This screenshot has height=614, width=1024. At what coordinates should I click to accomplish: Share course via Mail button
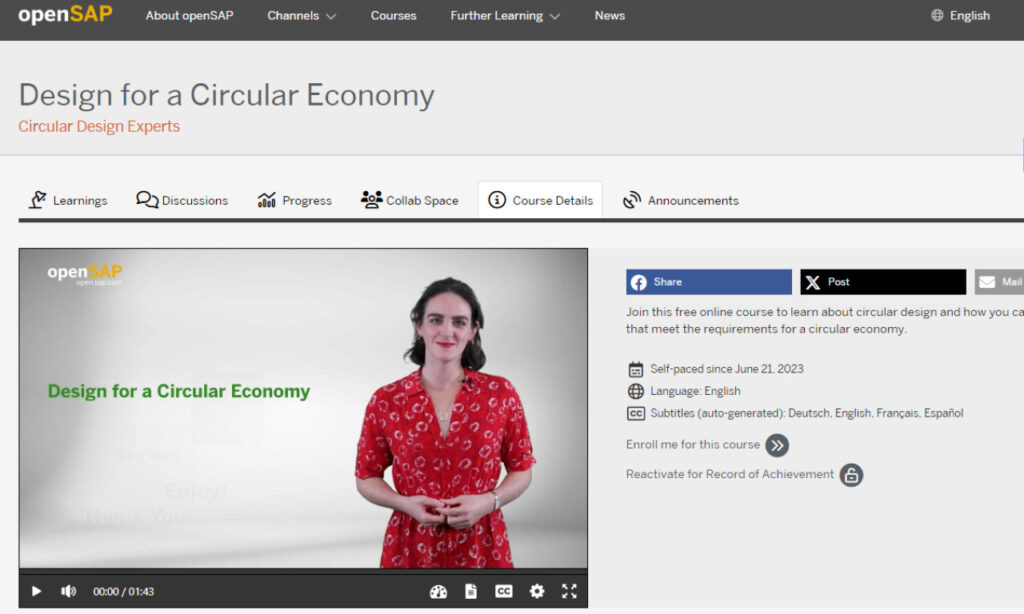coord(999,282)
